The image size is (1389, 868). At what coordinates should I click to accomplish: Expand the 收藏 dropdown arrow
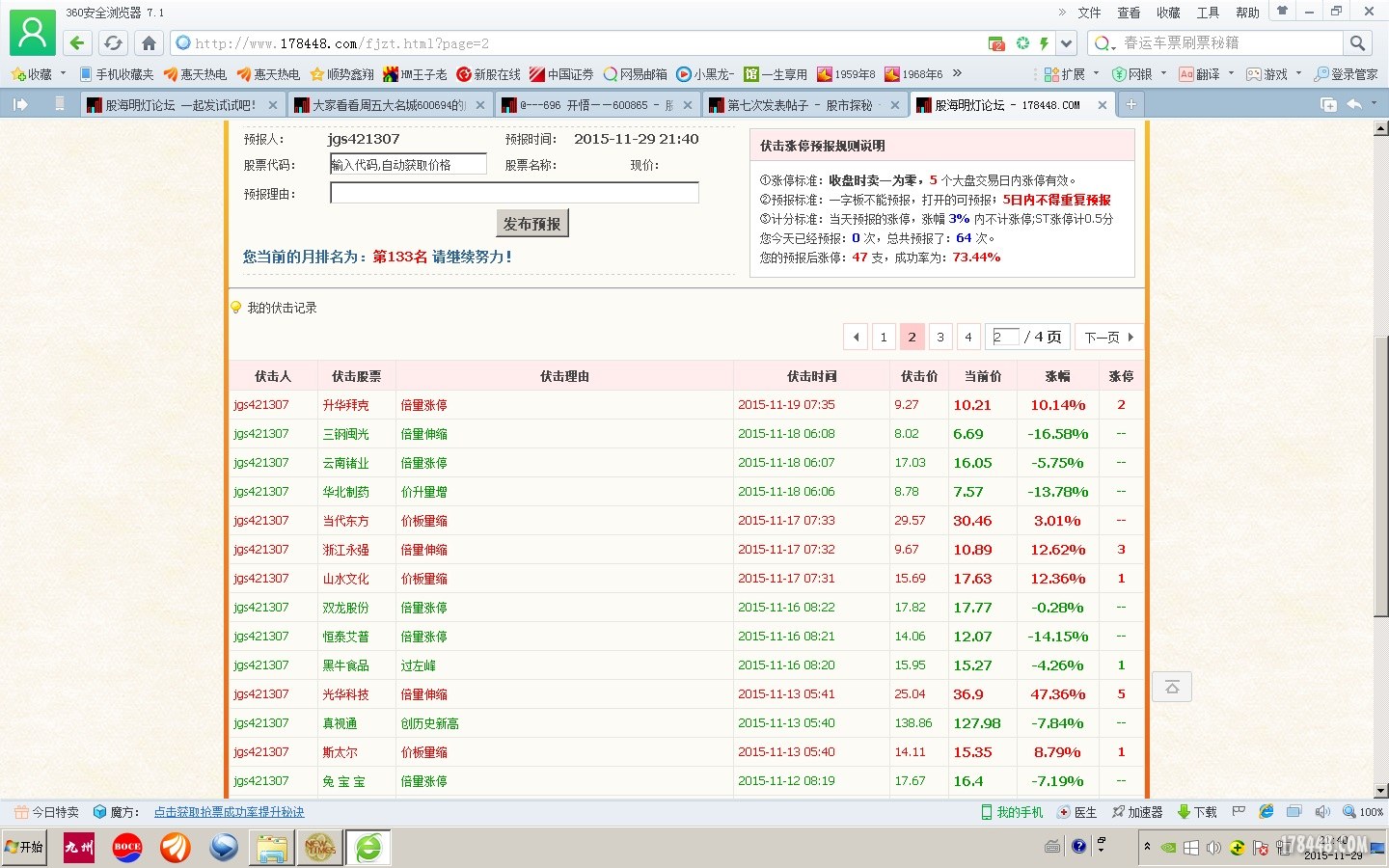(x=63, y=73)
